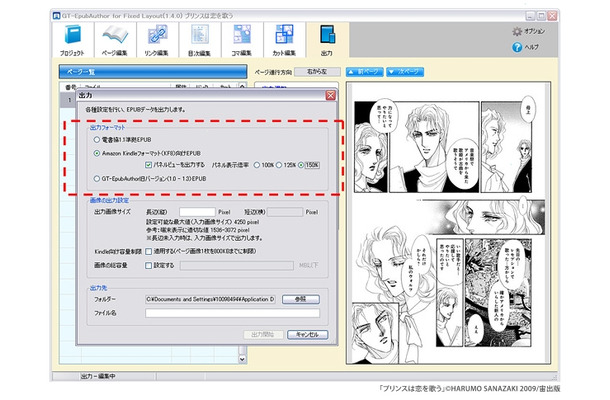610x400 pixels.
Task: Select 電書協1.1準拠EPUB format radio button
Action: pyautogui.click(x=97, y=139)
